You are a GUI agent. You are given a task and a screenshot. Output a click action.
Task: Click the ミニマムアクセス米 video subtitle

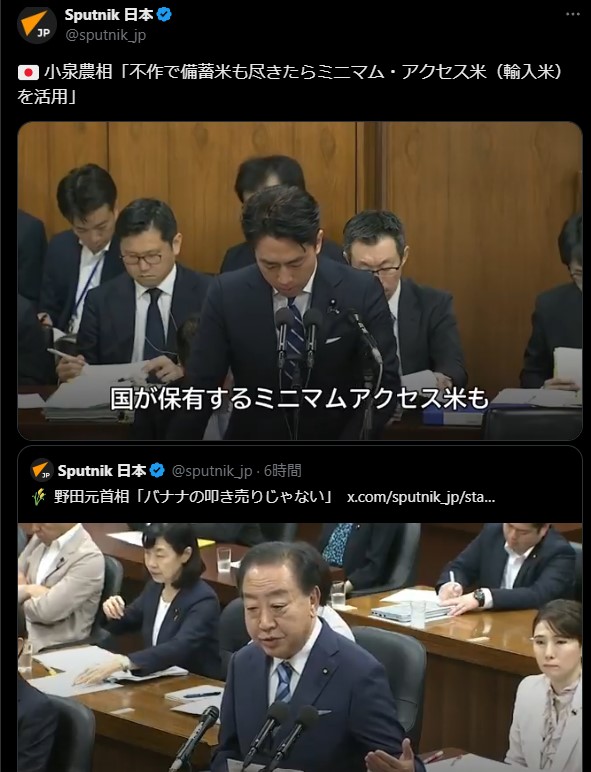299,398
